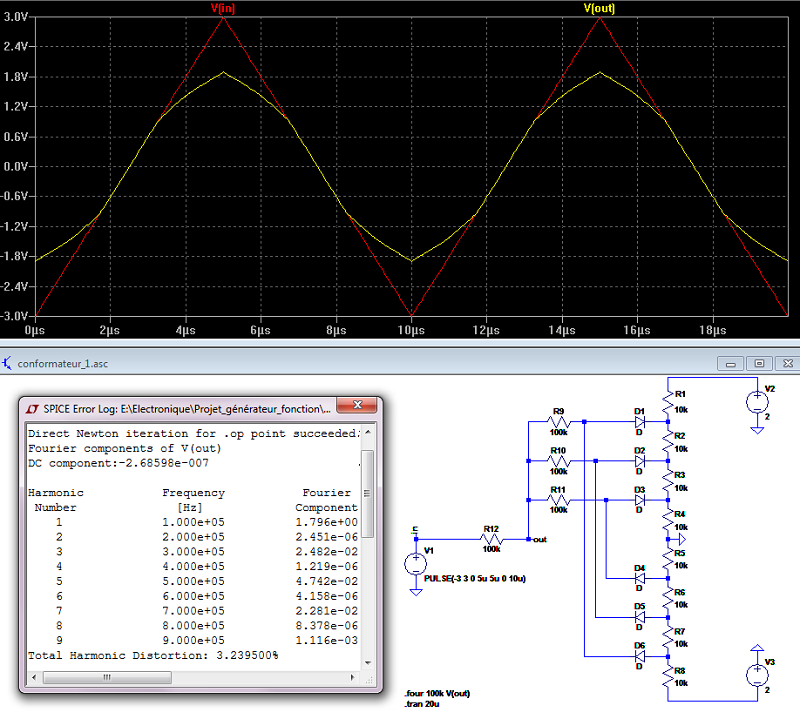Select resistor R6 in the divider chain
The image size is (800, 712).
click(668, 598)
